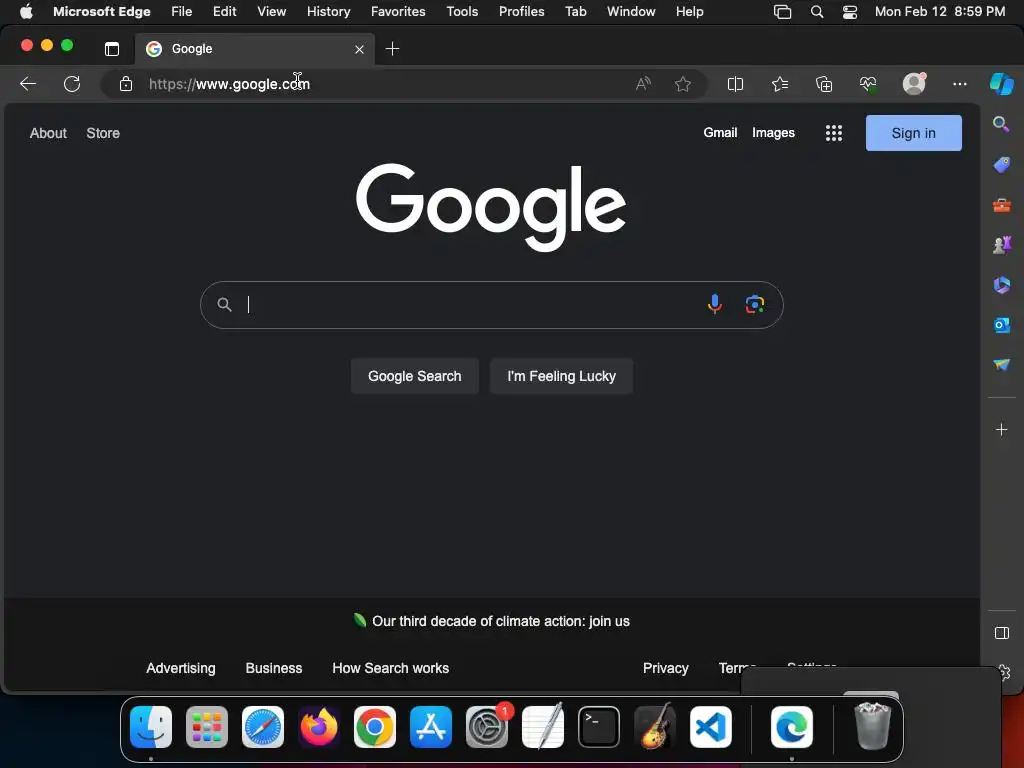The height and width of the screenshot is (768, 1024).
Task: Search by image camera icon
Action: tap(755, 304)
